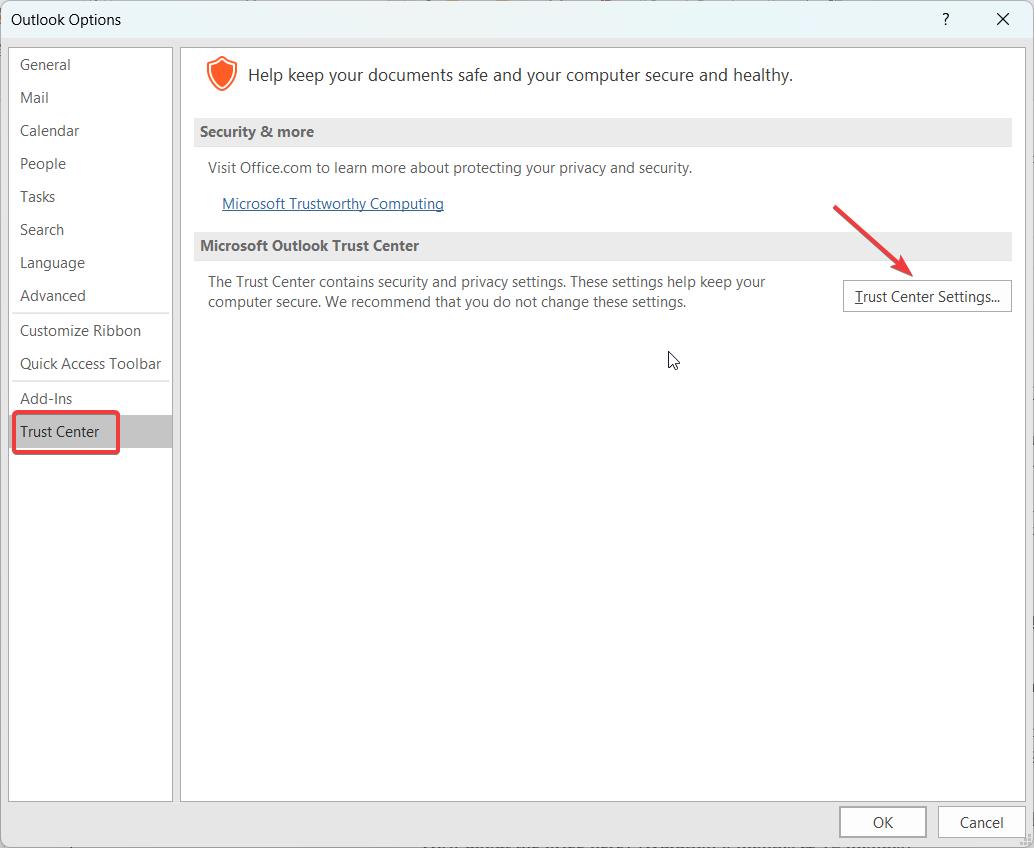1034x848 pixels.
Task: Open the Add-Ins category
Action: coord(46,397)
